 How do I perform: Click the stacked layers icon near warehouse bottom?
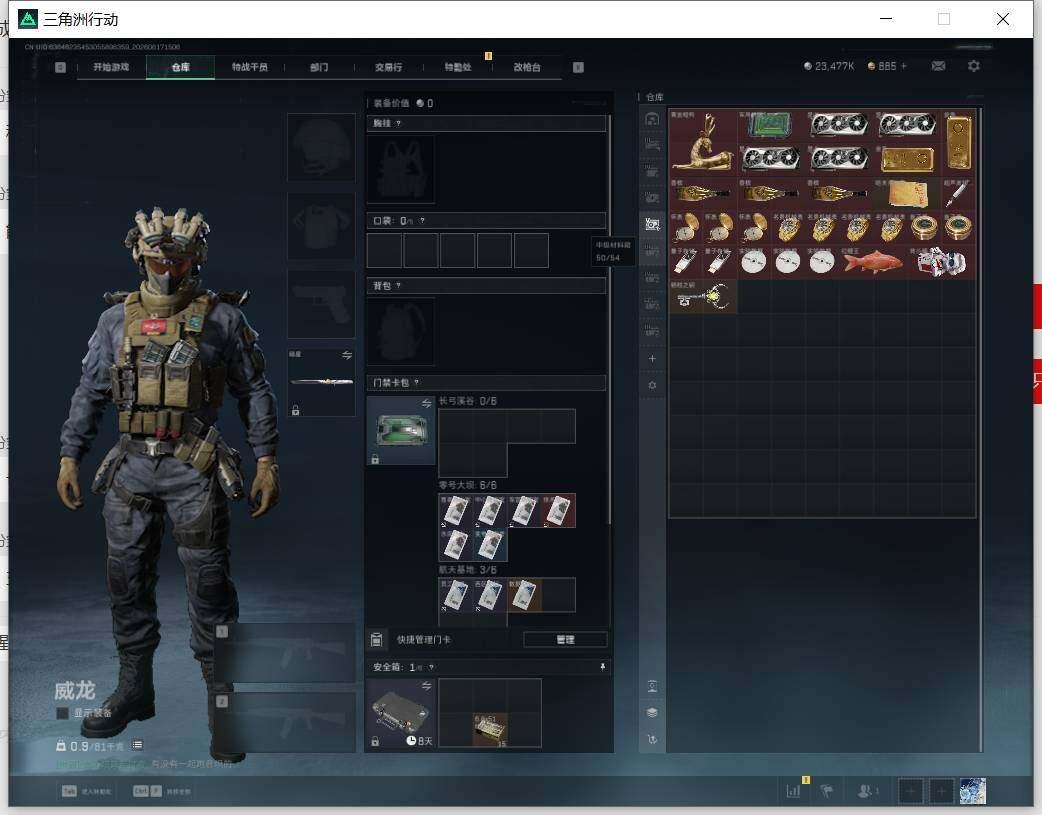coord(652,712)
